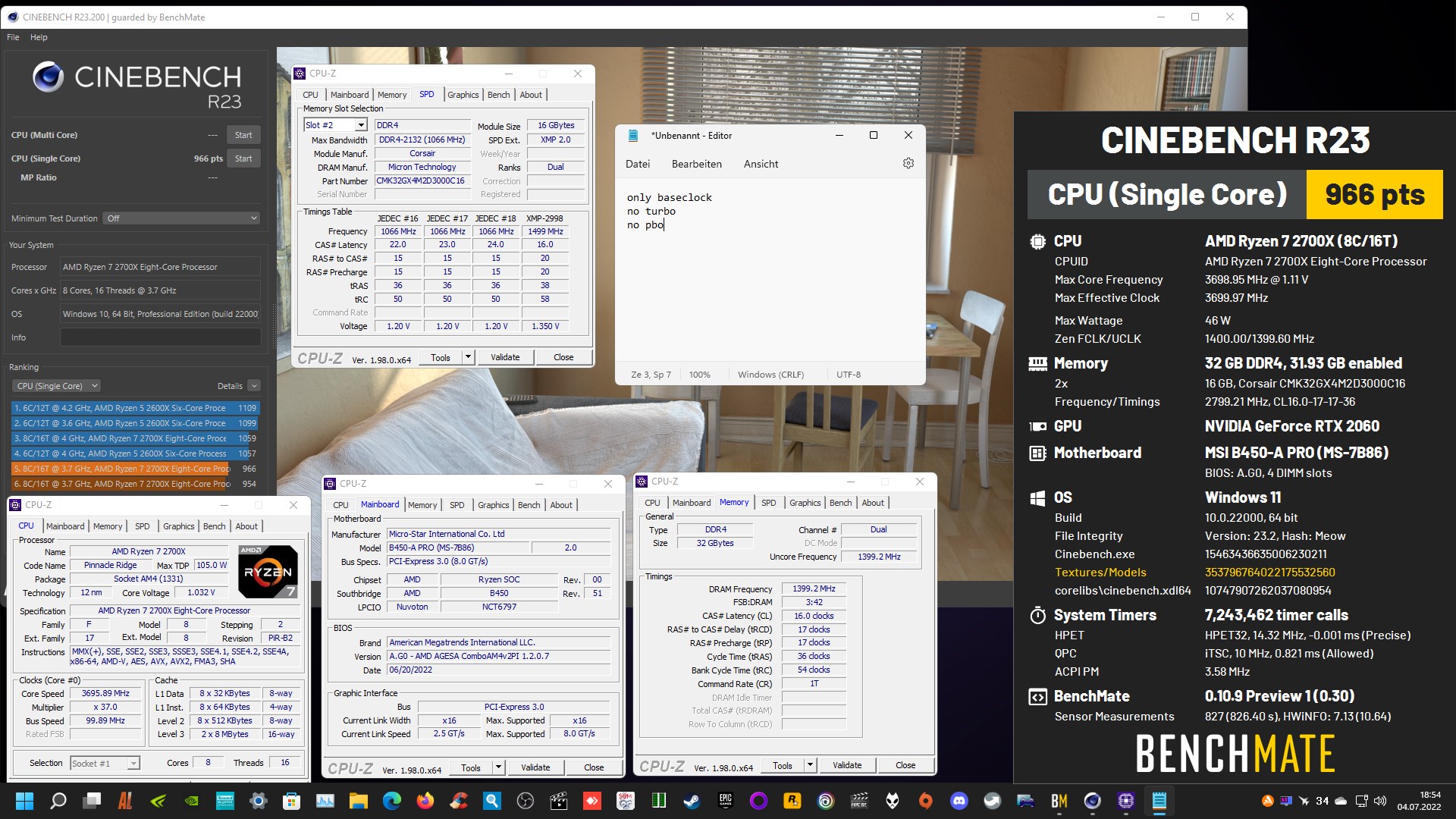Open Microsoft Store taskbar icon
1456x819 pixels.
(291, 801)
